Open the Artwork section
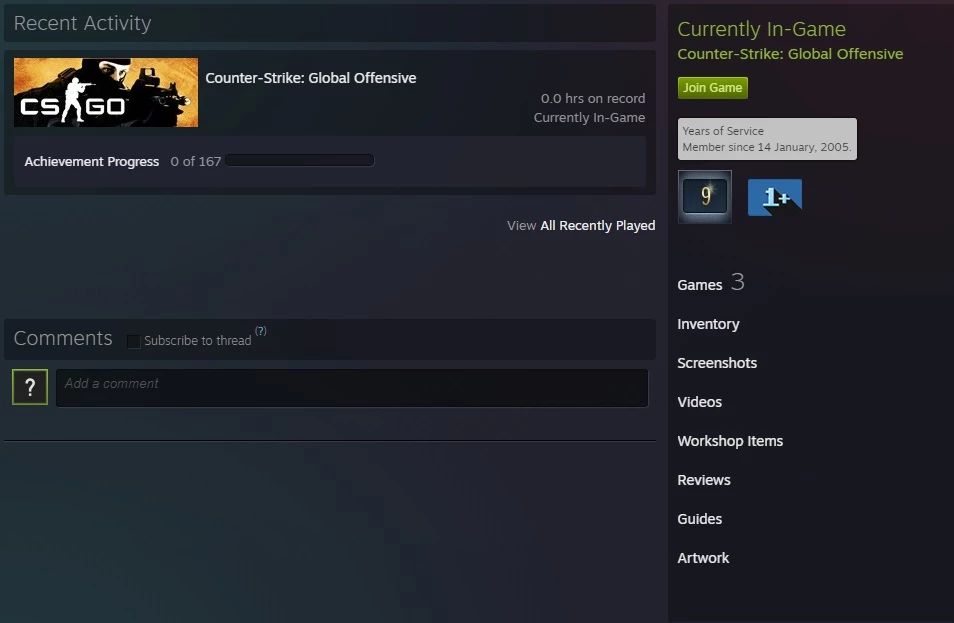The width and height of the screenshot is (954, 623). (x=703, y=558)
